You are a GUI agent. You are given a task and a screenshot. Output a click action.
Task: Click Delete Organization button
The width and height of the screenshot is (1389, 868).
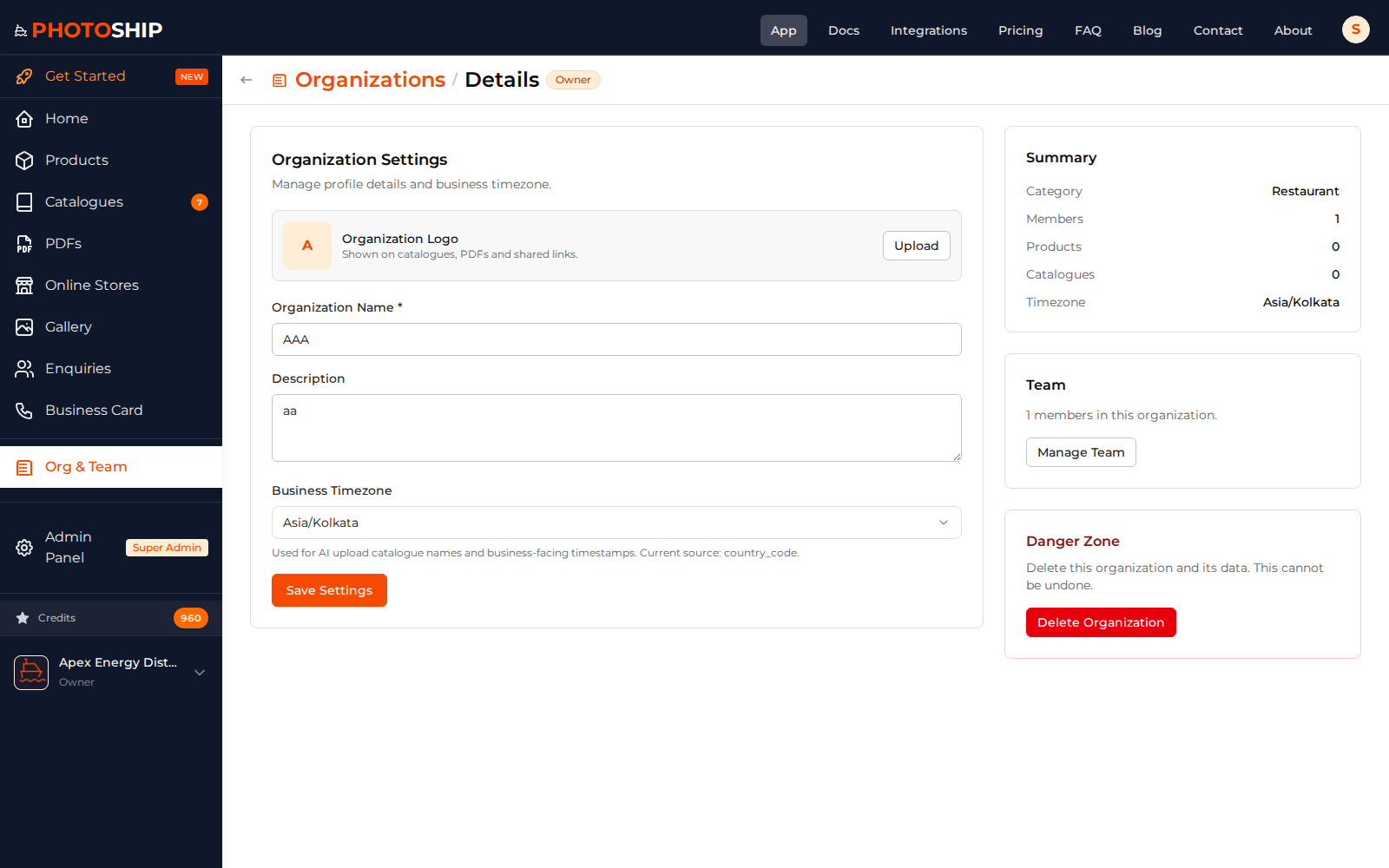(1101, 622)
